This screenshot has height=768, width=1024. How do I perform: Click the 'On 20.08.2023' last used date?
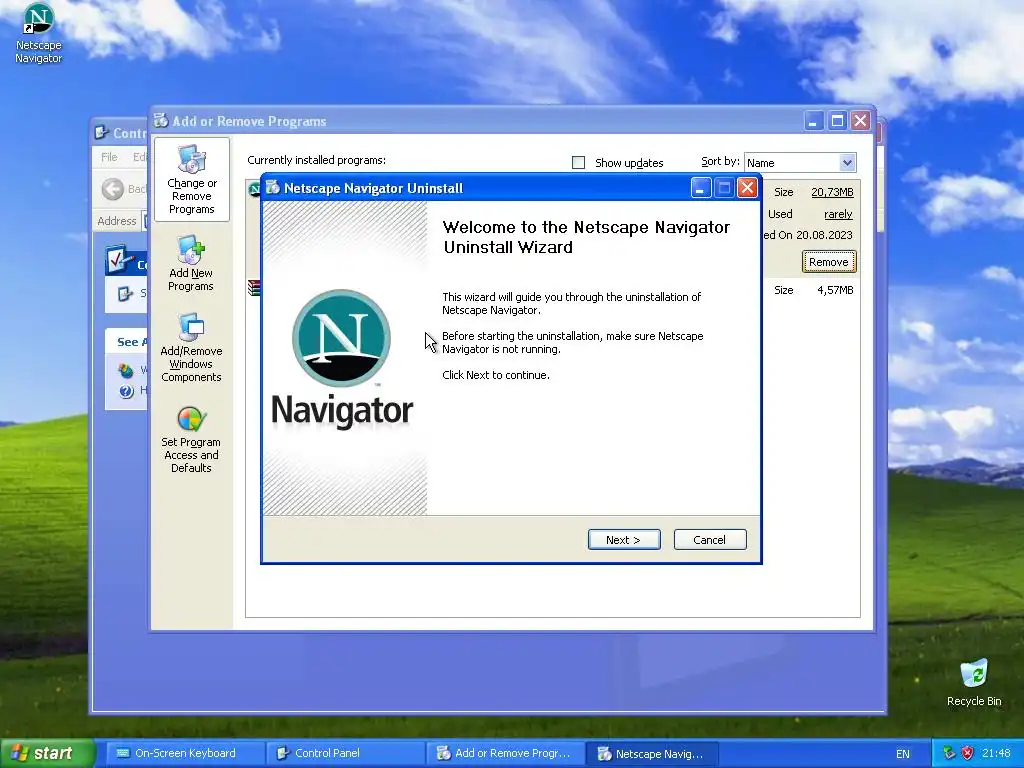click(815, 235)
